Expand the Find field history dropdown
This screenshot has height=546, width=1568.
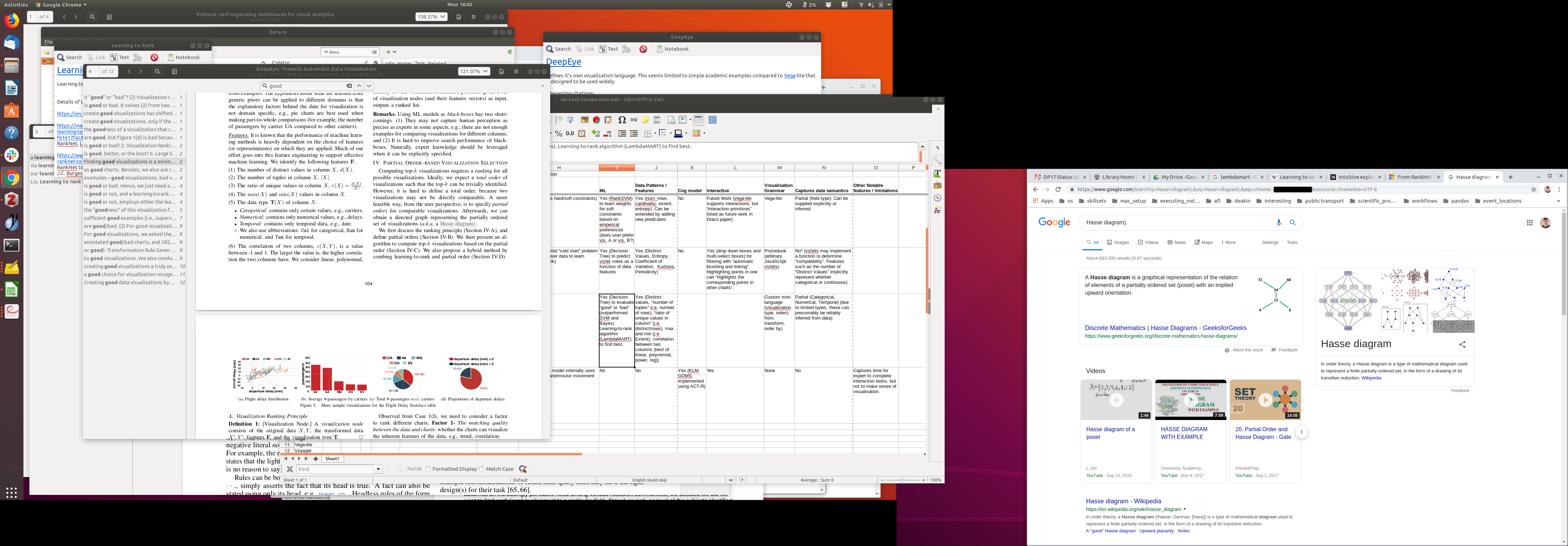[x=378, y=469]
